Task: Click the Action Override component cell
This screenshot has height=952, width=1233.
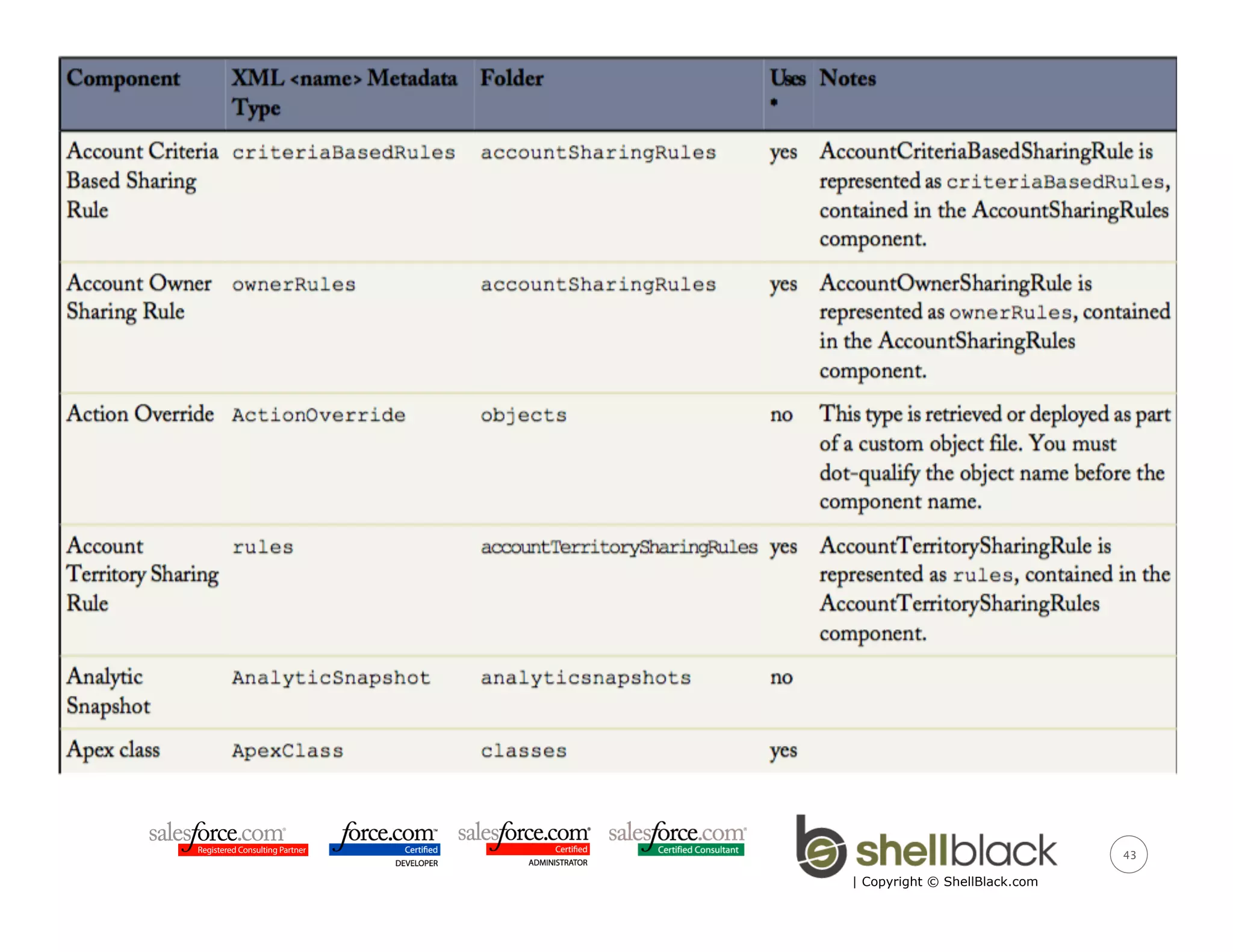Action: pyautogui.click(x=140, y=414)
